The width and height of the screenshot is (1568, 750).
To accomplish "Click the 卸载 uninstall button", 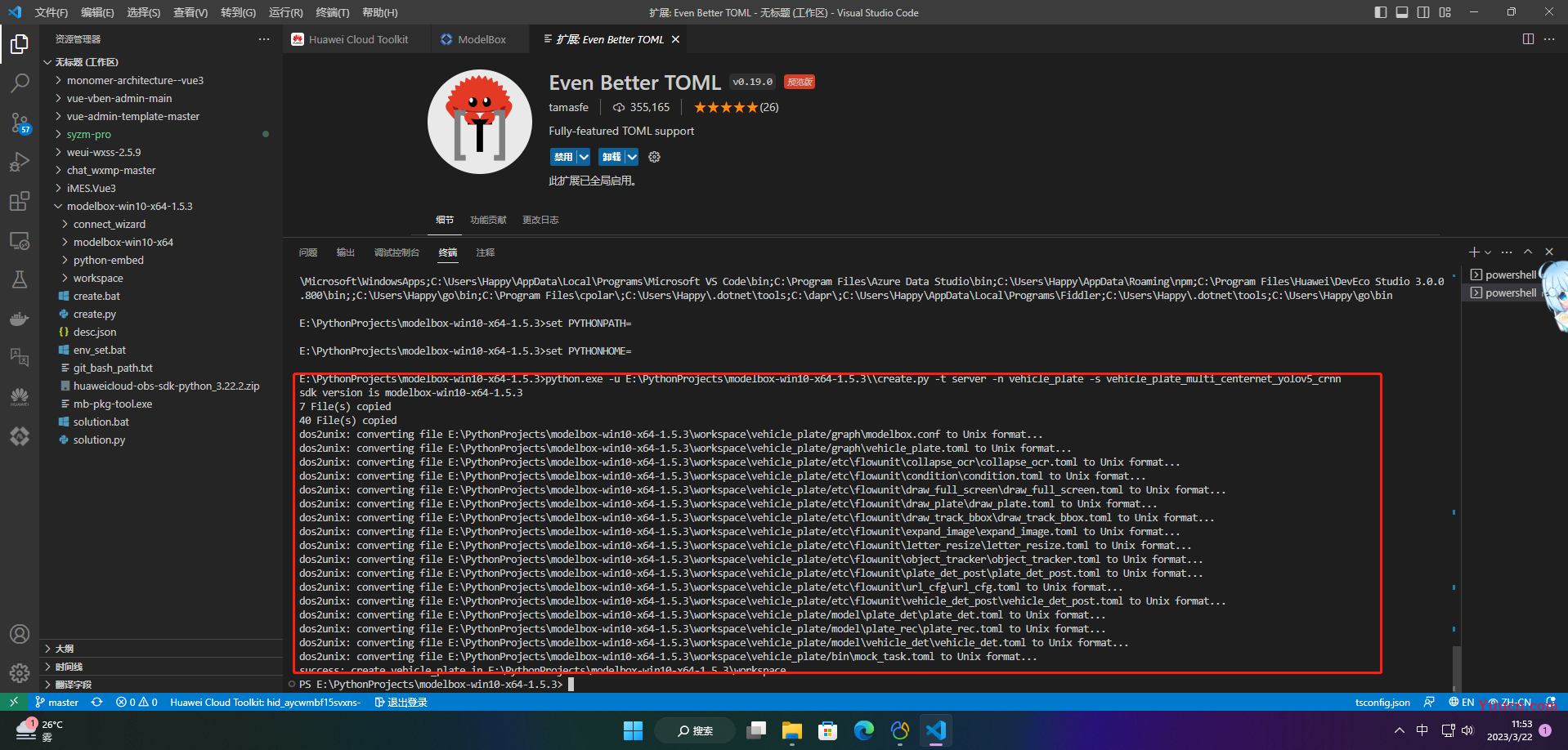I will tap(612, 157).
